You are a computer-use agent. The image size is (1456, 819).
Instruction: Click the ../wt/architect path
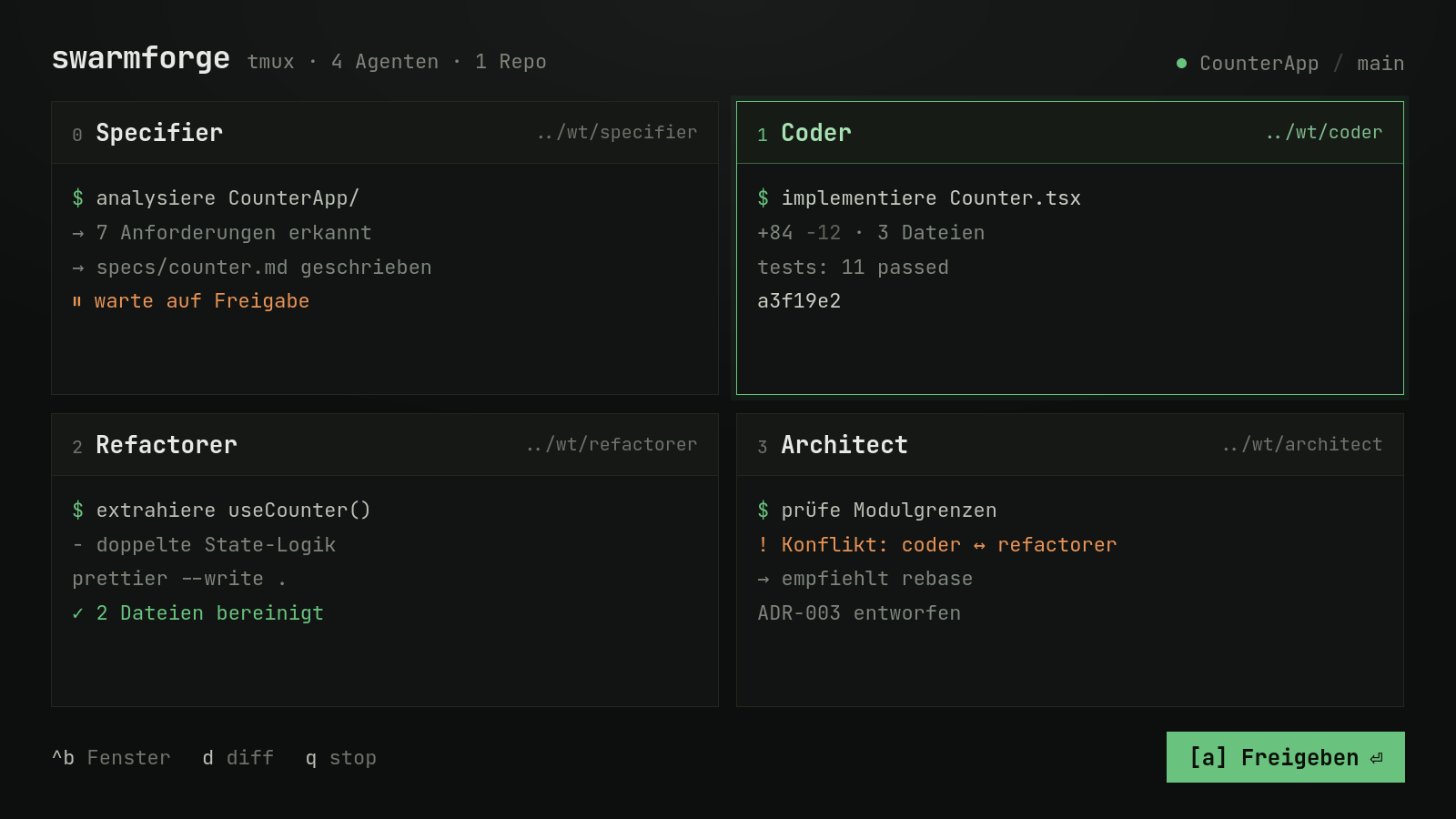1302,445
